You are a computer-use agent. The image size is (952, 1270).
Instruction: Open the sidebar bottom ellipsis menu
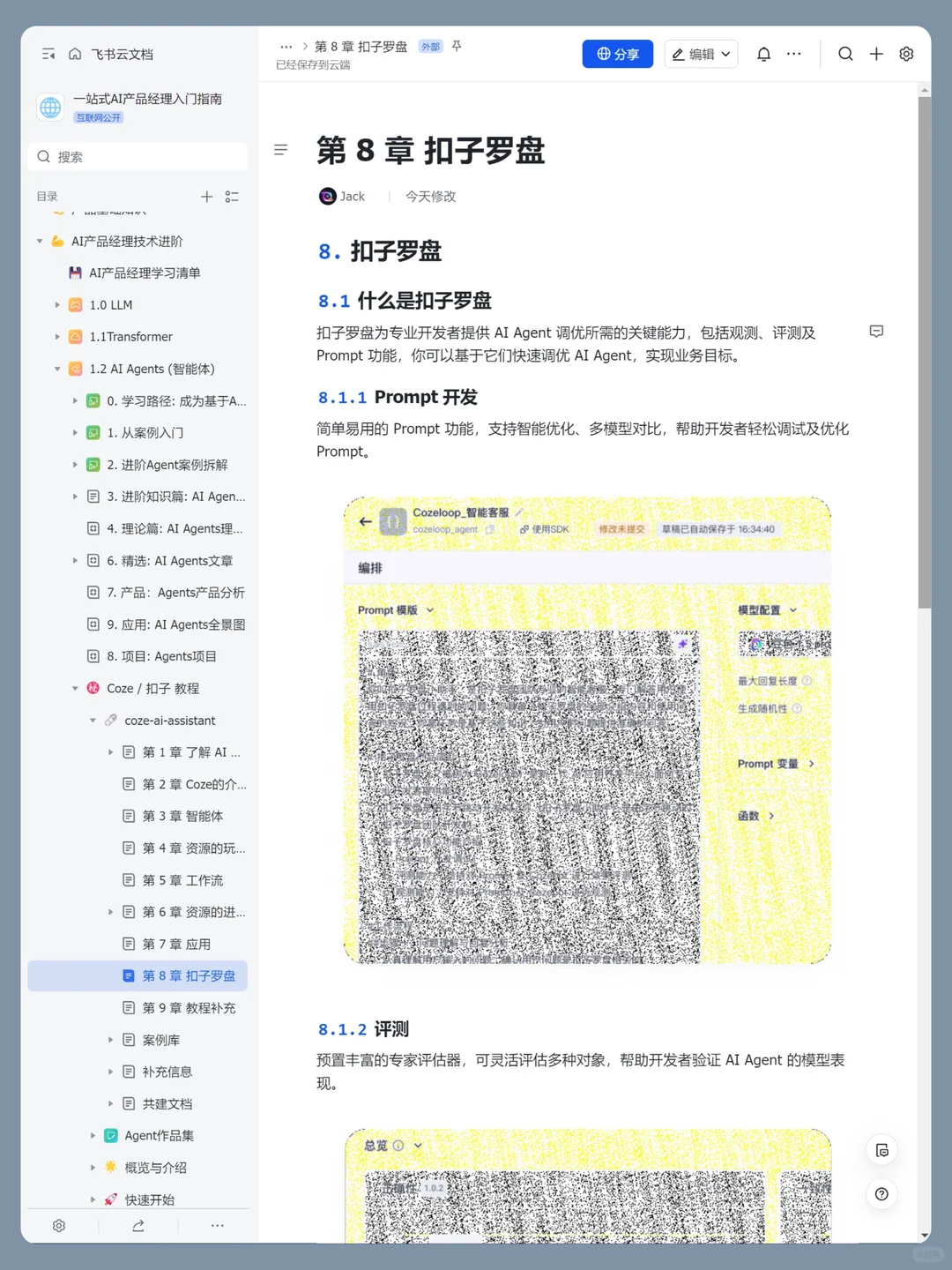218,1226
